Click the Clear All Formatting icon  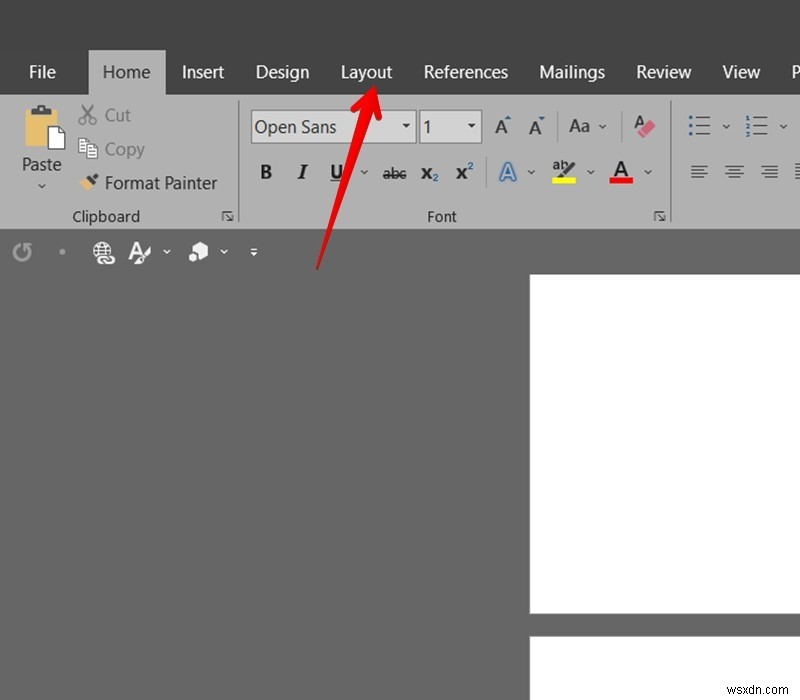tap(643, 126)
